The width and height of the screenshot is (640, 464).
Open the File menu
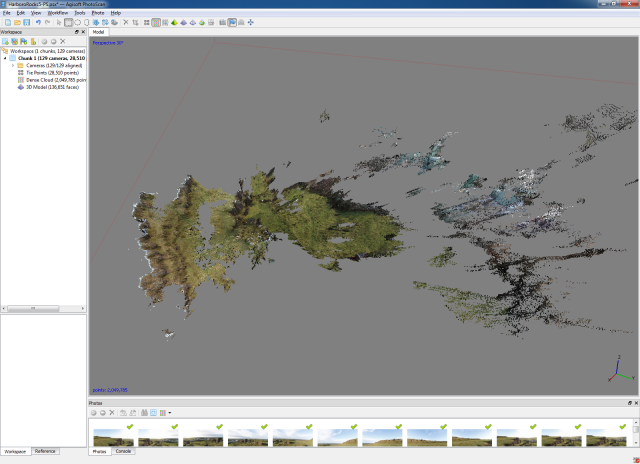(x=7, y=13)
